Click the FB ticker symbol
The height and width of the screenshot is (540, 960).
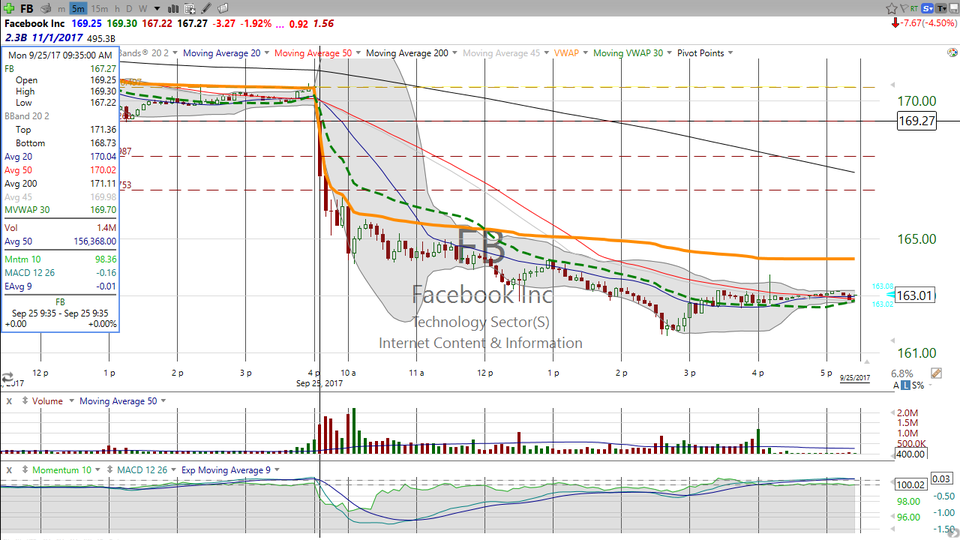[x=27, y=9]
